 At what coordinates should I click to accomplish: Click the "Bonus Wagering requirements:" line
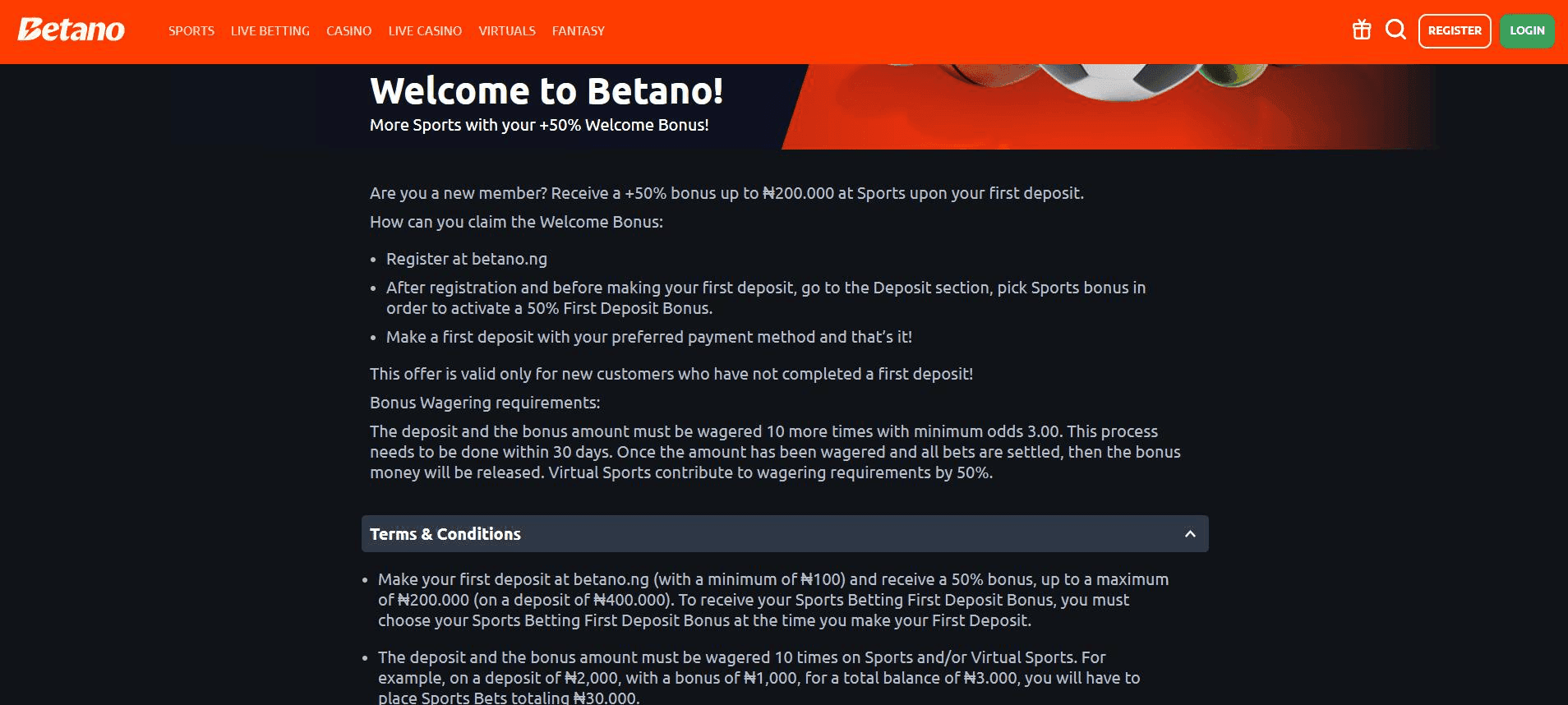tap(485, 403)
